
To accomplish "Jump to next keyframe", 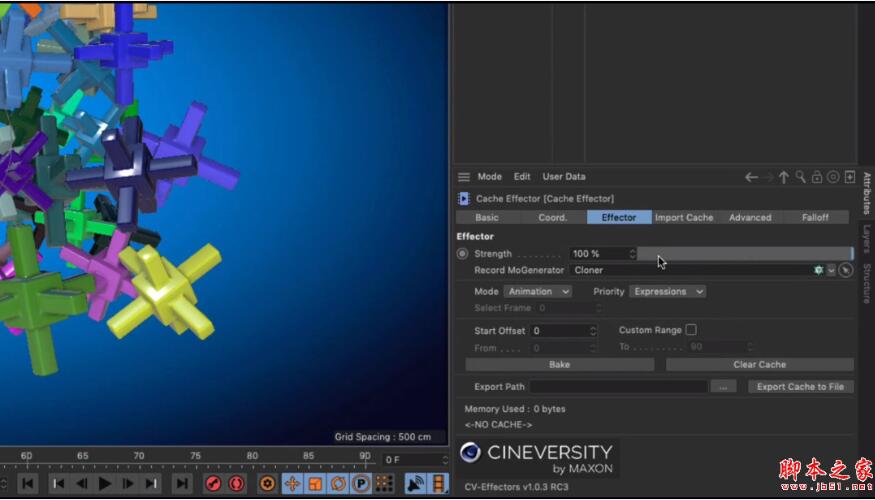I will (x=151, y=483).
